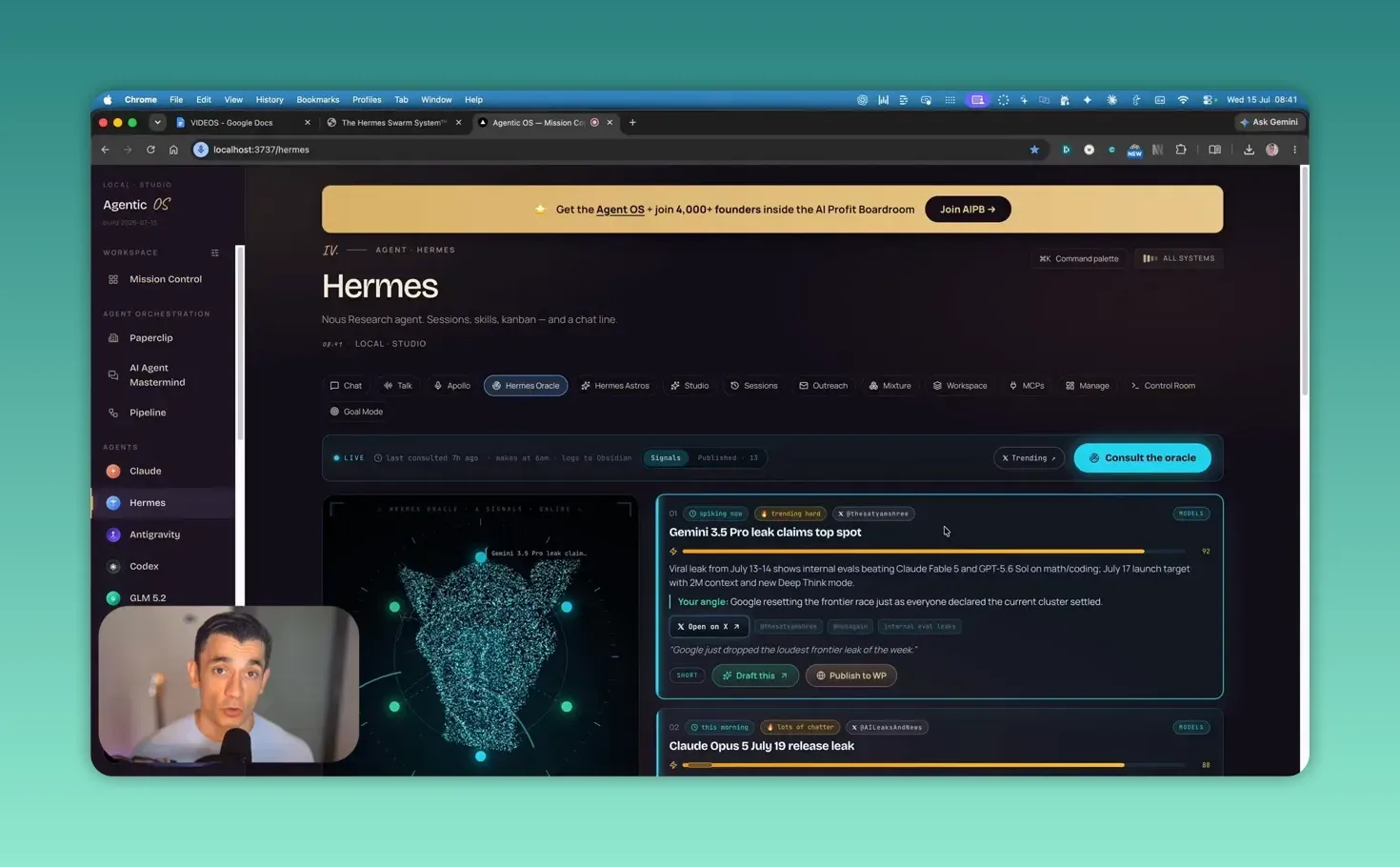Viewport: 1400px width, 867px height.
Task: Click the workspace list options icon
Action: (x=214, y=252)
